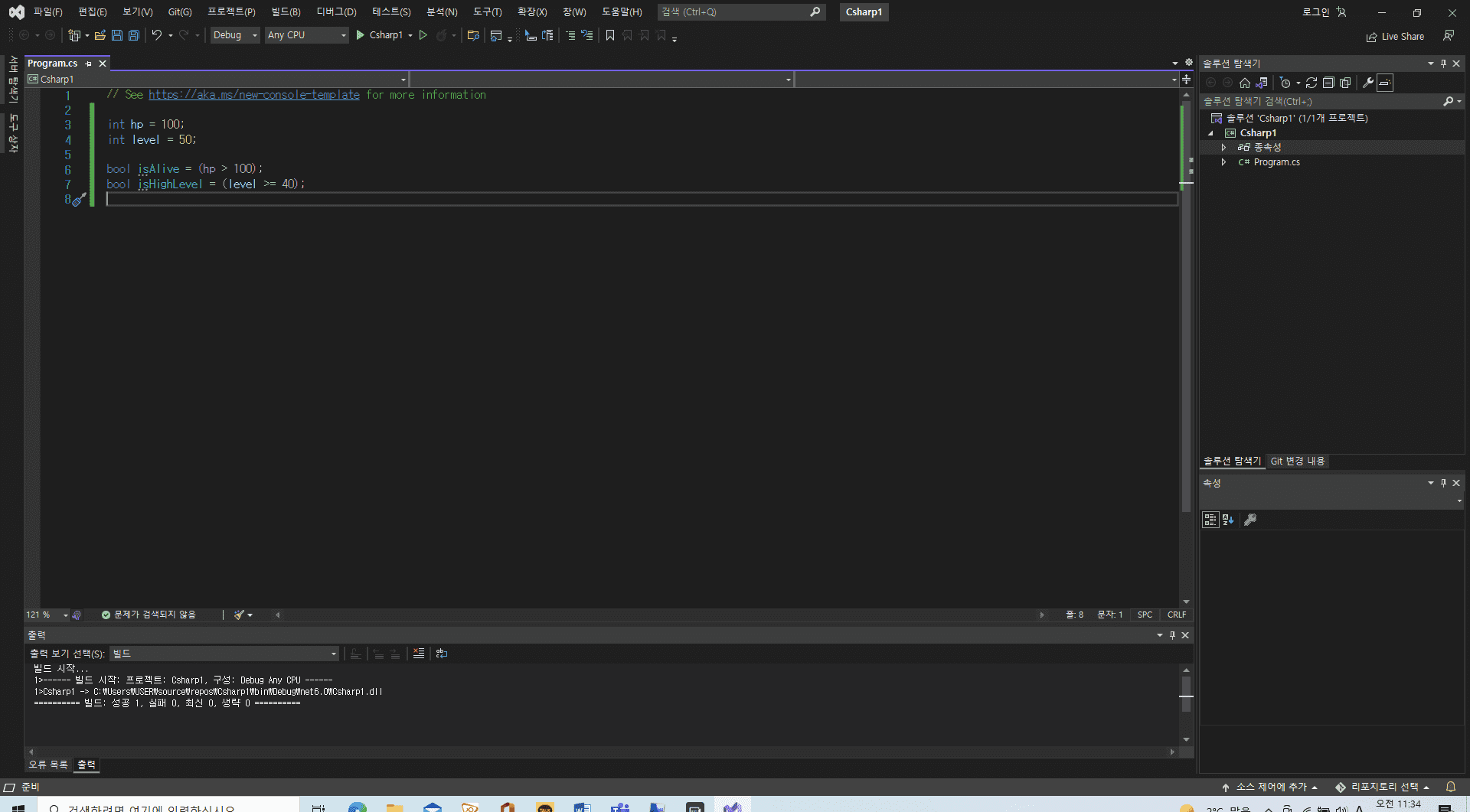This screenshot has height=812, width=1470.
Task: Open the Solution Explorer Home icon
Action: 1245,83
